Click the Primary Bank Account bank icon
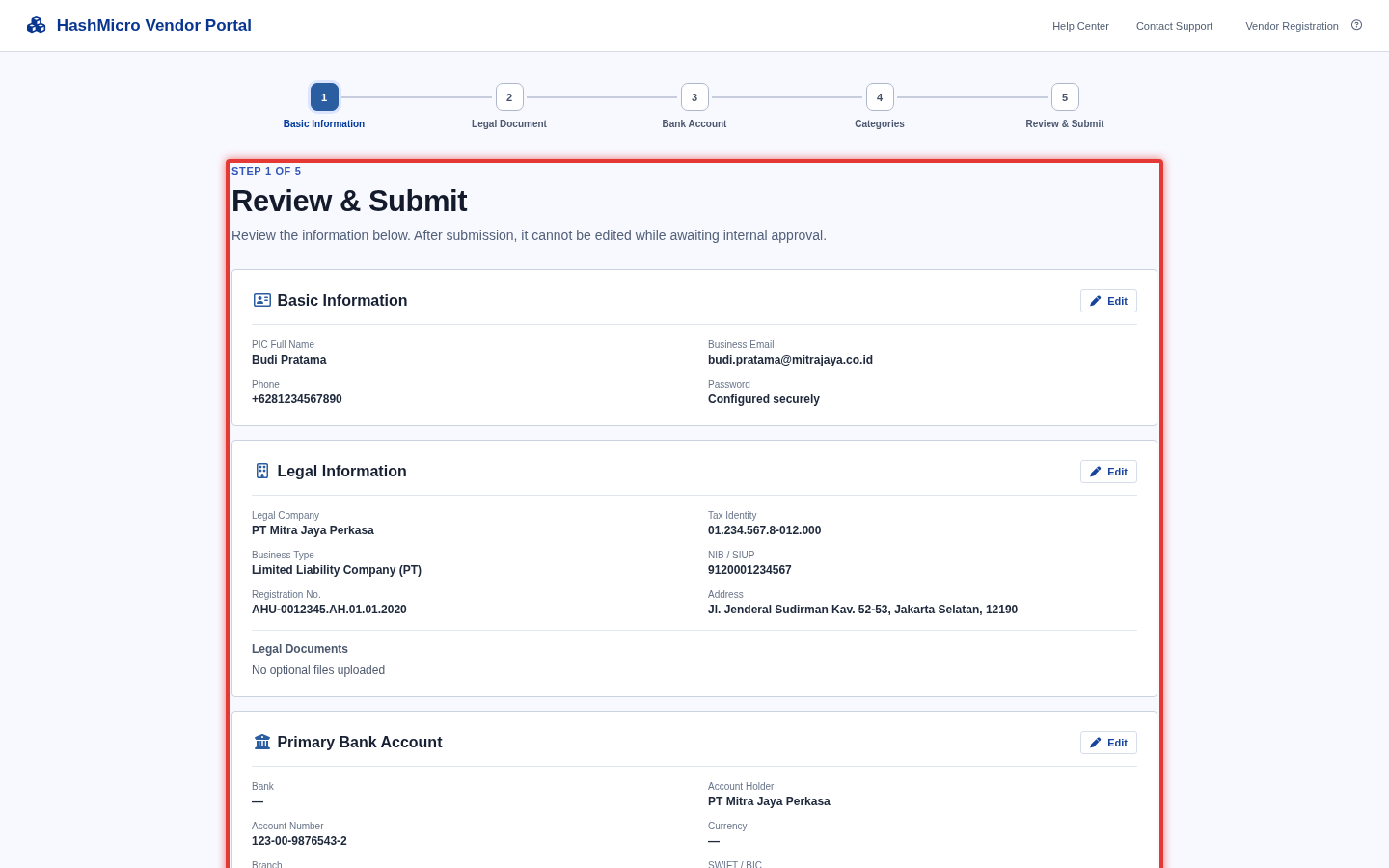The width and height of the screenshot is (1389, 868). pos(262,742)
